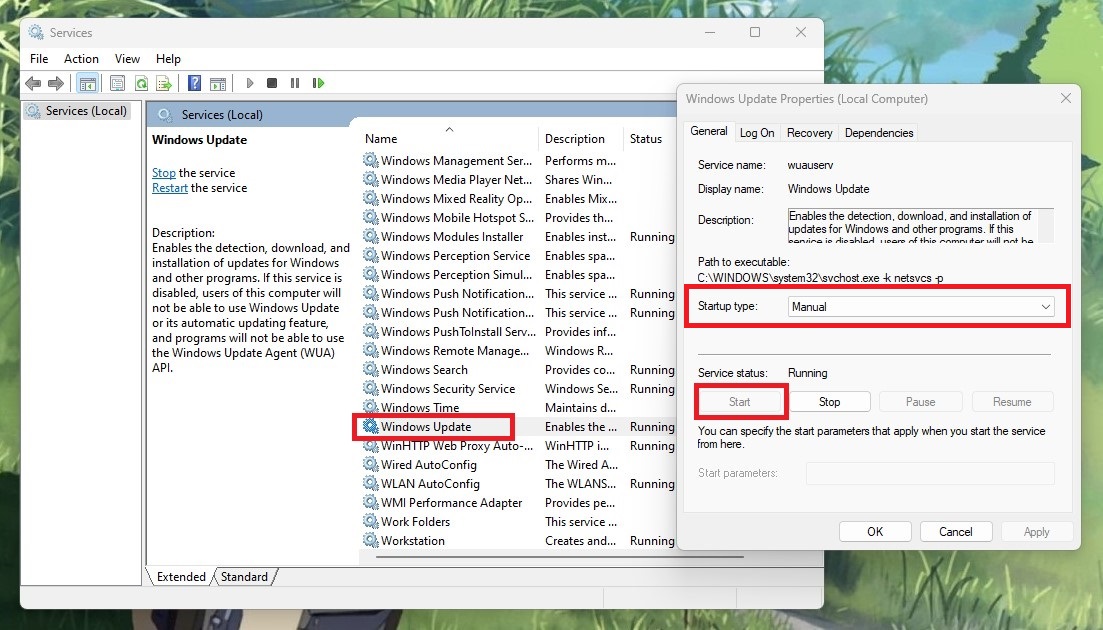
Task: Click the Pause Service toolbar icon
Action: (x=296, y=84)
